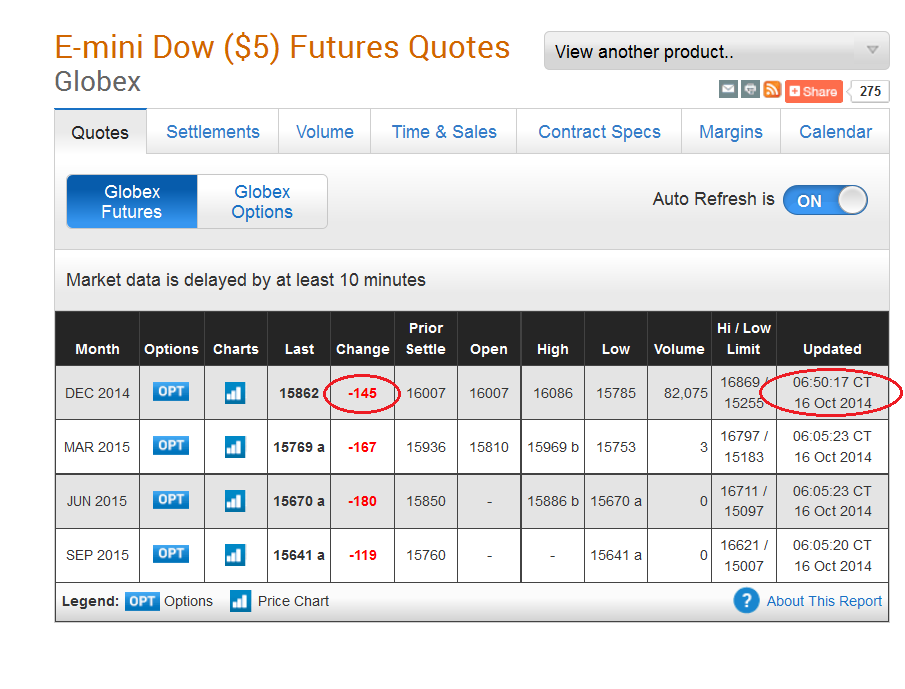The width and height of the screenshot is (905, 689).
Task: Click the prior settle value 15760
Action: pyautogui.click(x=426, y=555)
